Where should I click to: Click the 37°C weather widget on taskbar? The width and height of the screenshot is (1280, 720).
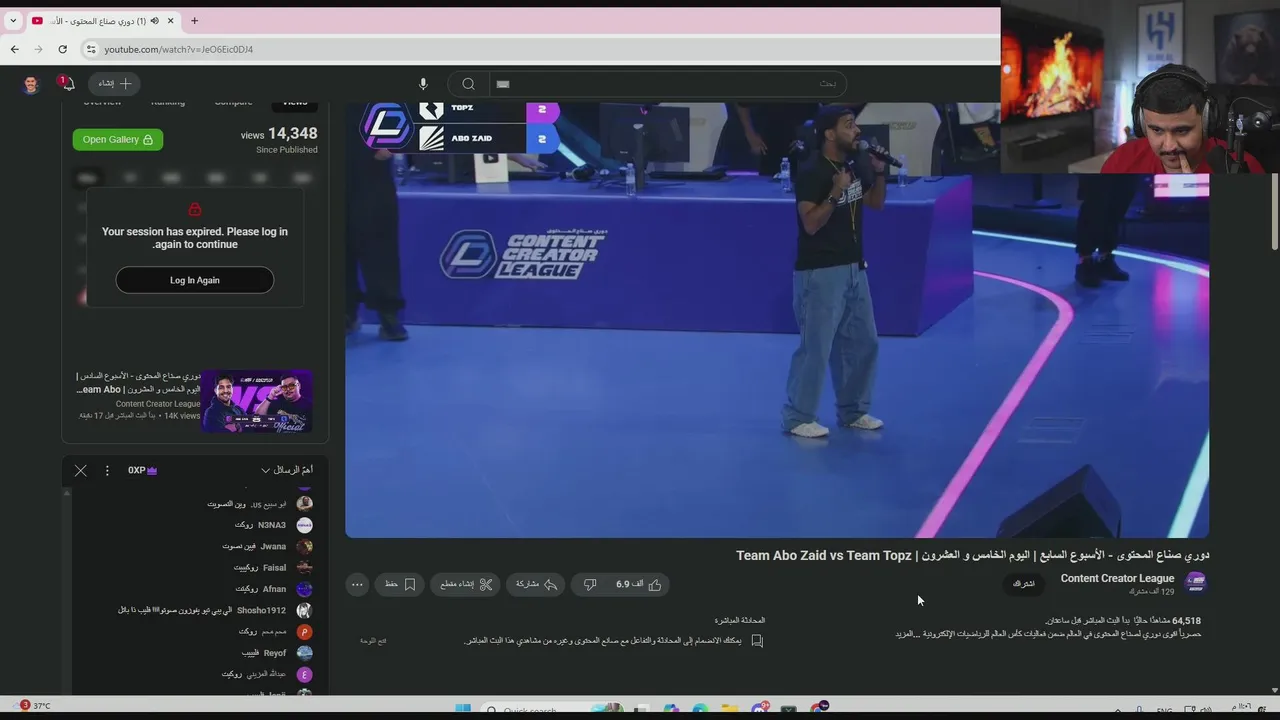[35, 705]
